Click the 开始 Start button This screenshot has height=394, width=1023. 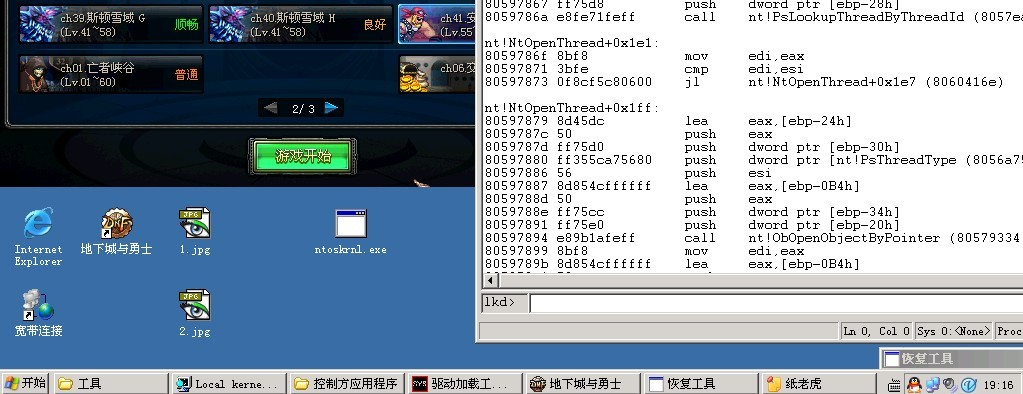click(25, 384)
